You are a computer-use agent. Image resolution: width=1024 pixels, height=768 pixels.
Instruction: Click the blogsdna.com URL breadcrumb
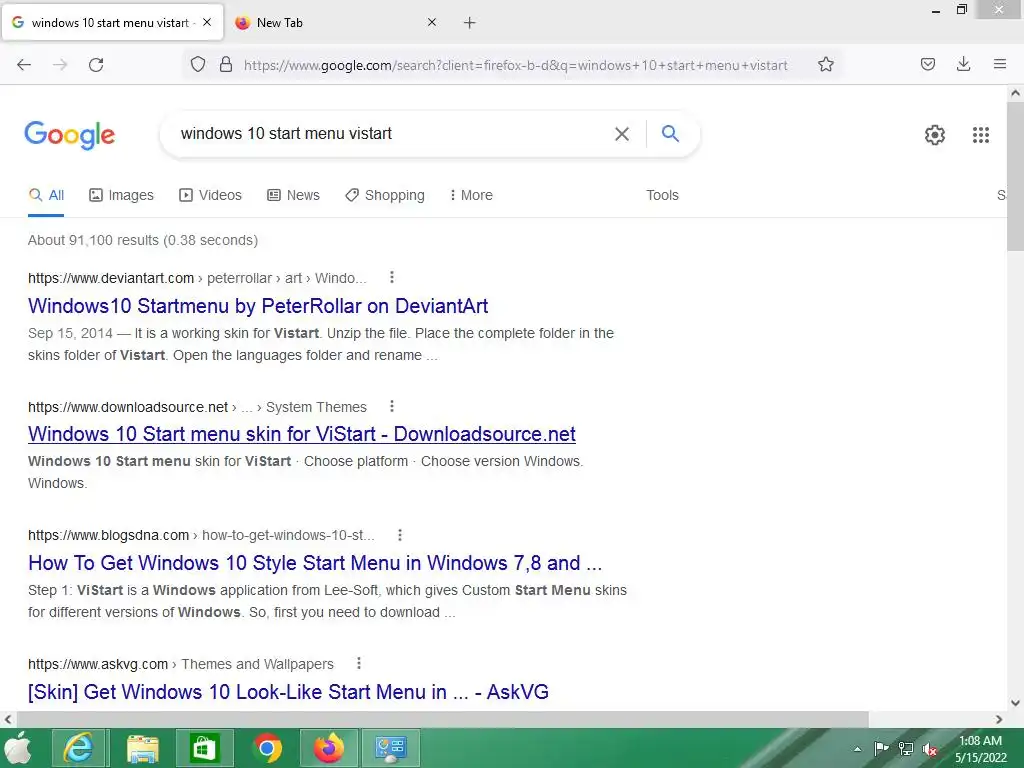(x=201, y=536)
